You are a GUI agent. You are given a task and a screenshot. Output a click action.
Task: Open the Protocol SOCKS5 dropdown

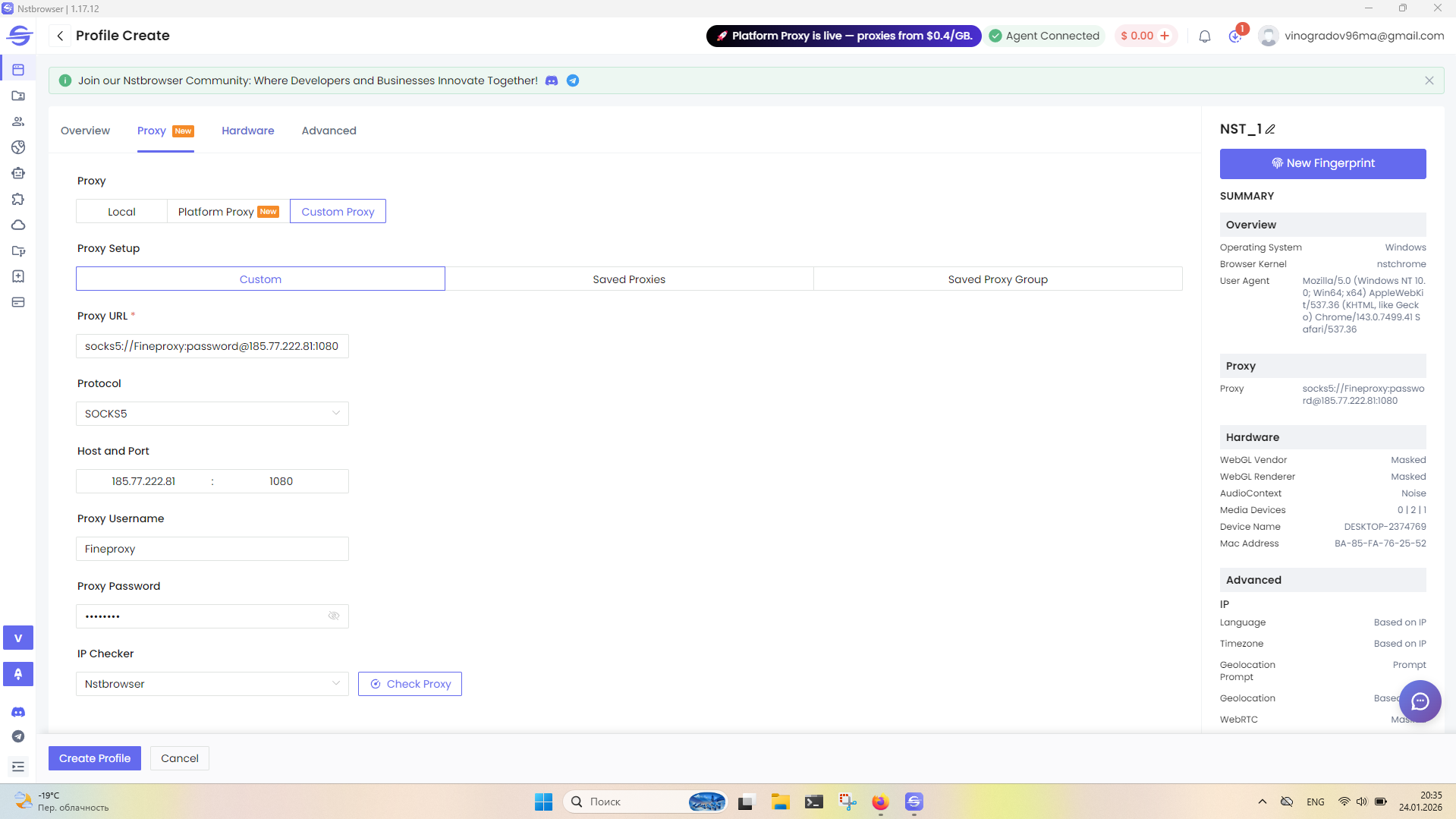point(212,414)
